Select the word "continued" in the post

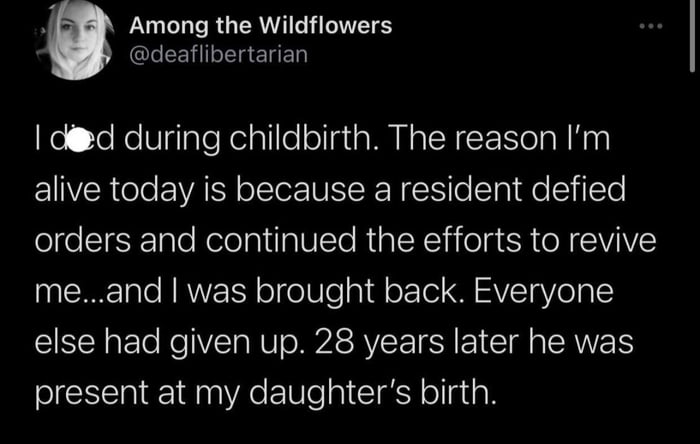coord(281,240)
